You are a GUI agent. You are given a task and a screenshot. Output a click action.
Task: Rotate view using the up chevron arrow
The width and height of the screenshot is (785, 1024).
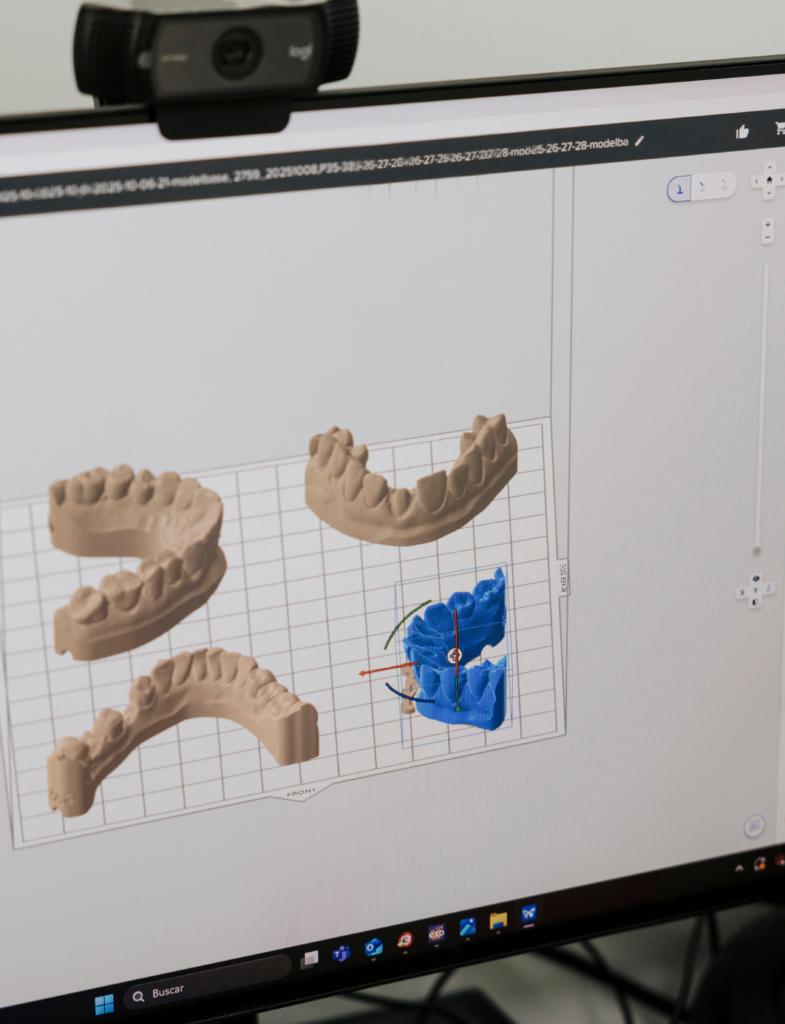point(768,166)
